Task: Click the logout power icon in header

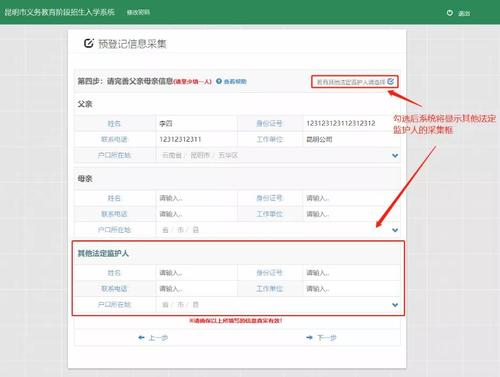Action: pos(450,13)
